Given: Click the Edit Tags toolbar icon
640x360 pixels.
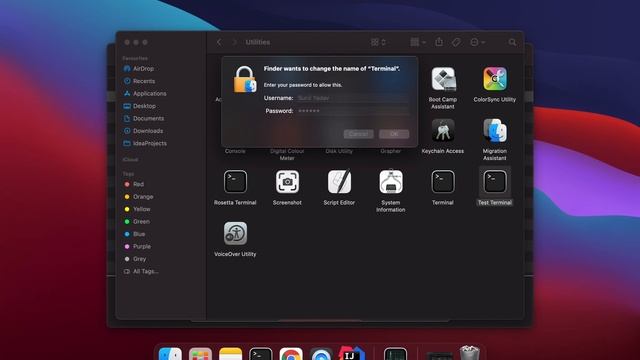Looking at the screenshot, I should point(456,42).
